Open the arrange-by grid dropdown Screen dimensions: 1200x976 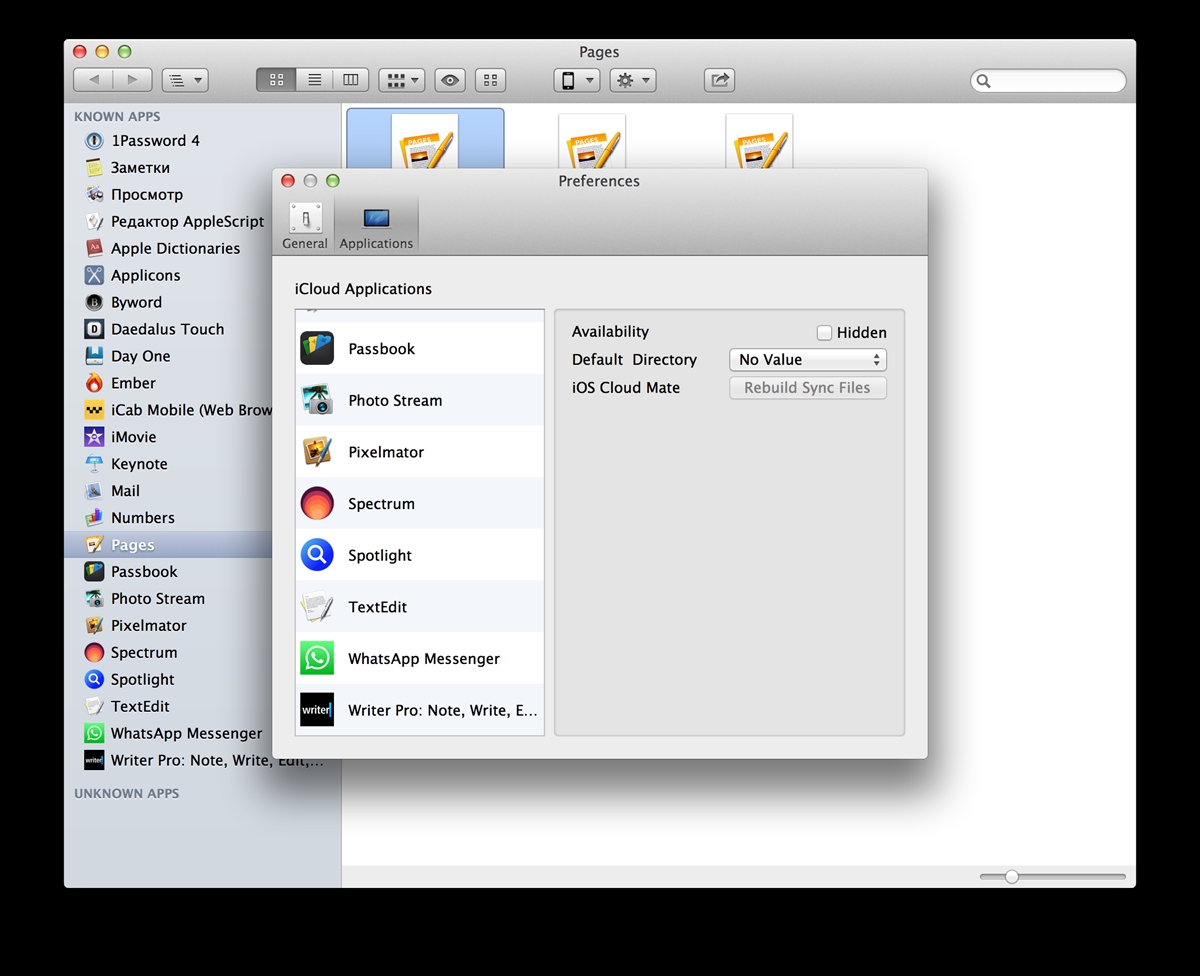point(402,80)
